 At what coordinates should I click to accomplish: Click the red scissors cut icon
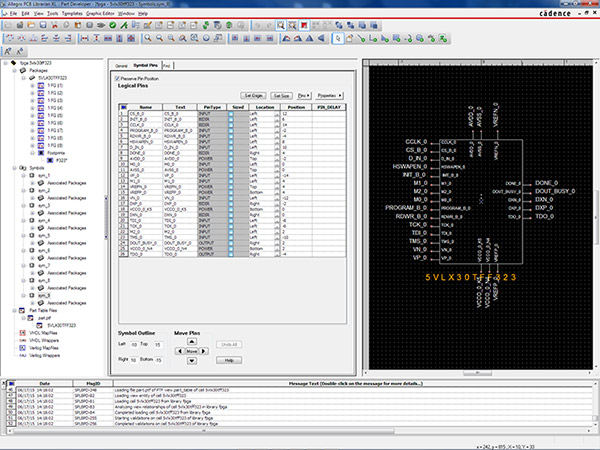55,25
